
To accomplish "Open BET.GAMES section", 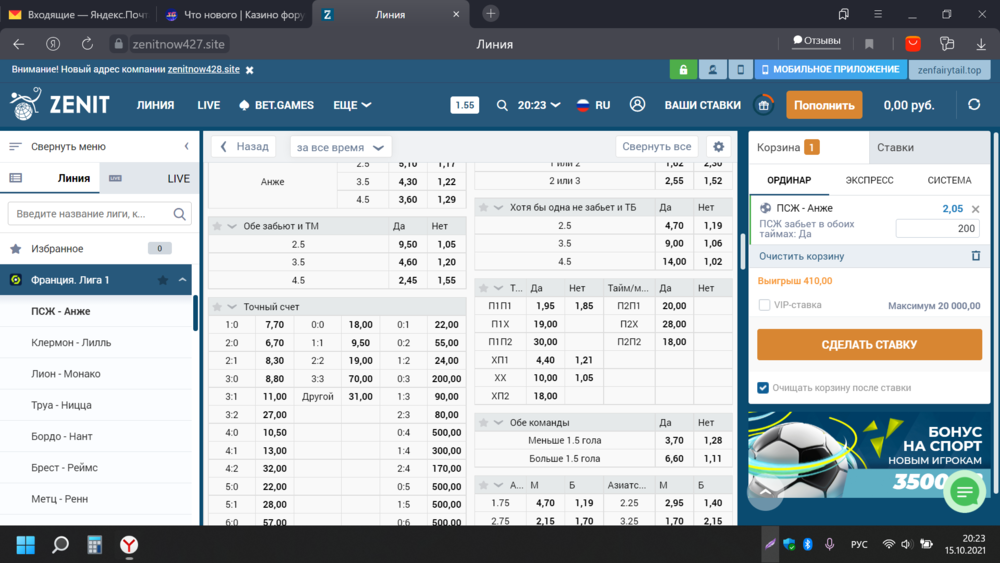I will (276, 105).
